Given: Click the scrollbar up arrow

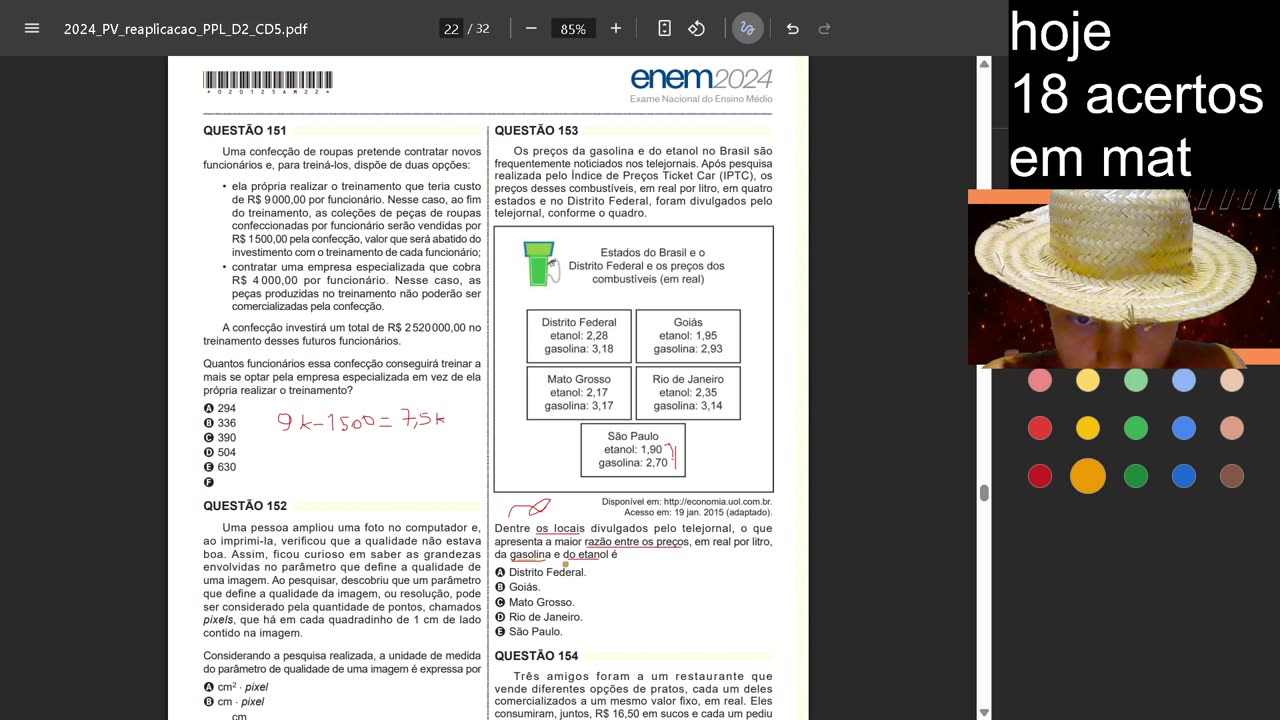Looking at the screenshot, I should point(984,64).
